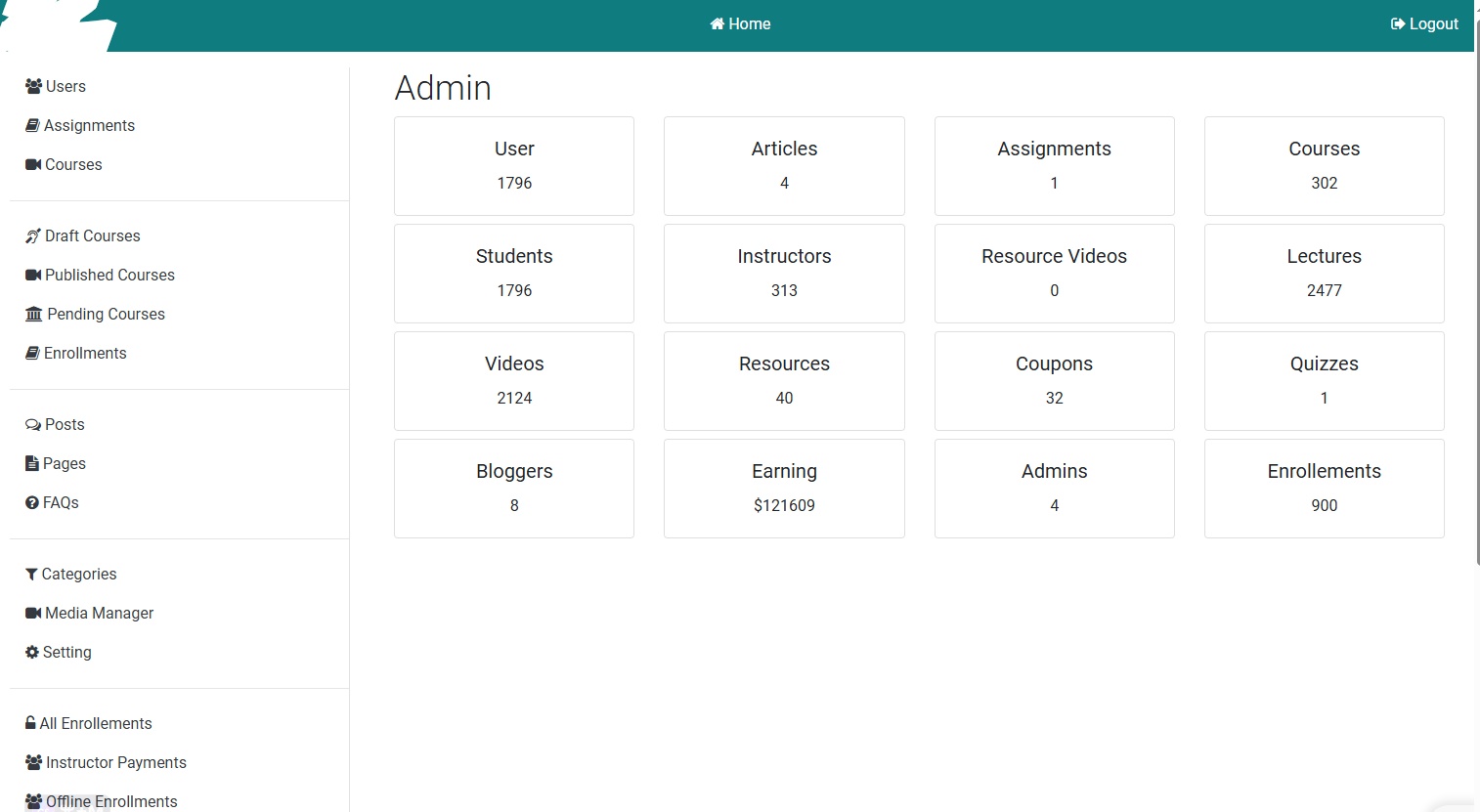Click the book icon beside Assignments
This screenshot has width=1480, height=812.
(32, 125)
